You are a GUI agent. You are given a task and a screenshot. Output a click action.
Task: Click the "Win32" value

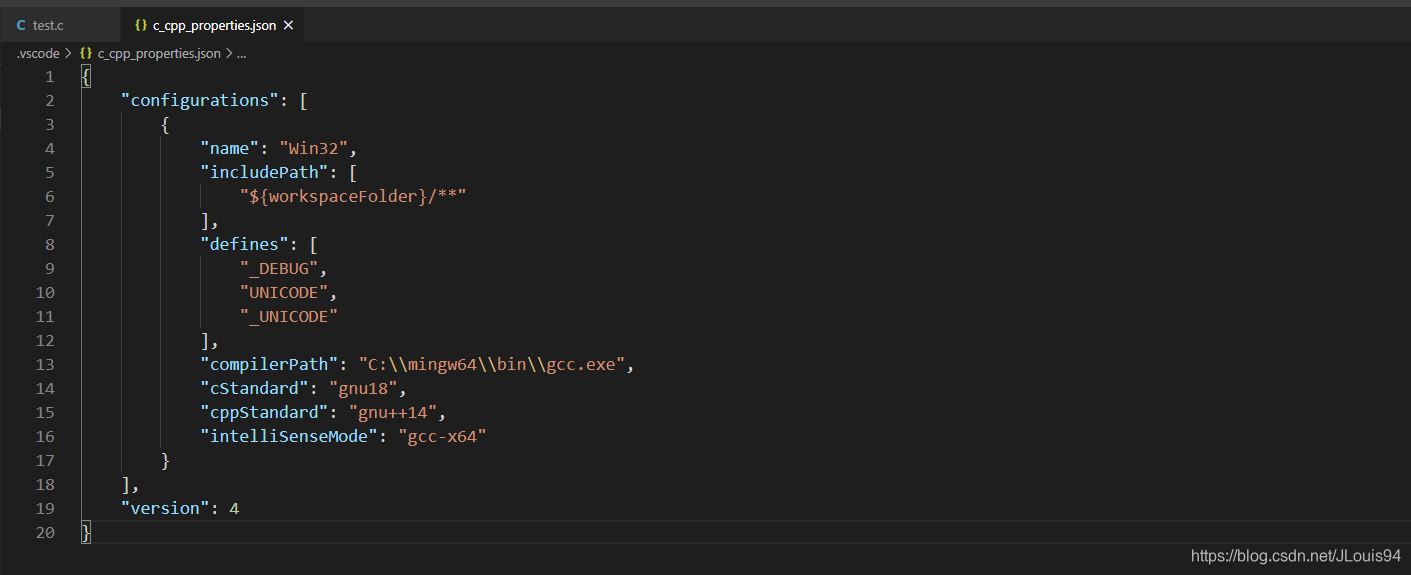pos(314,148)
